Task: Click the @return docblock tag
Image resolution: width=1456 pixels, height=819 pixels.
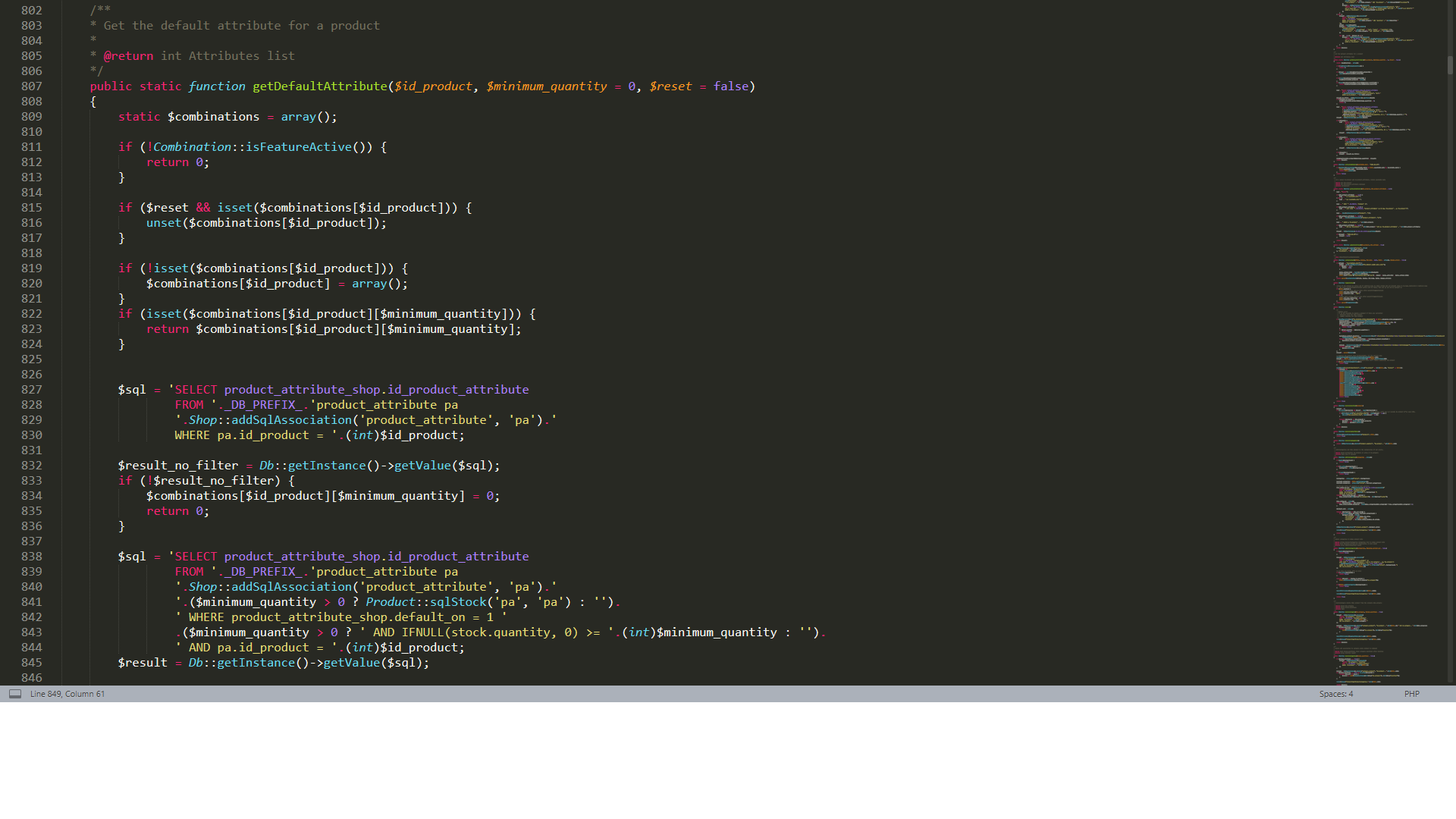Action: pyautogui.click(x=128, y=56)
